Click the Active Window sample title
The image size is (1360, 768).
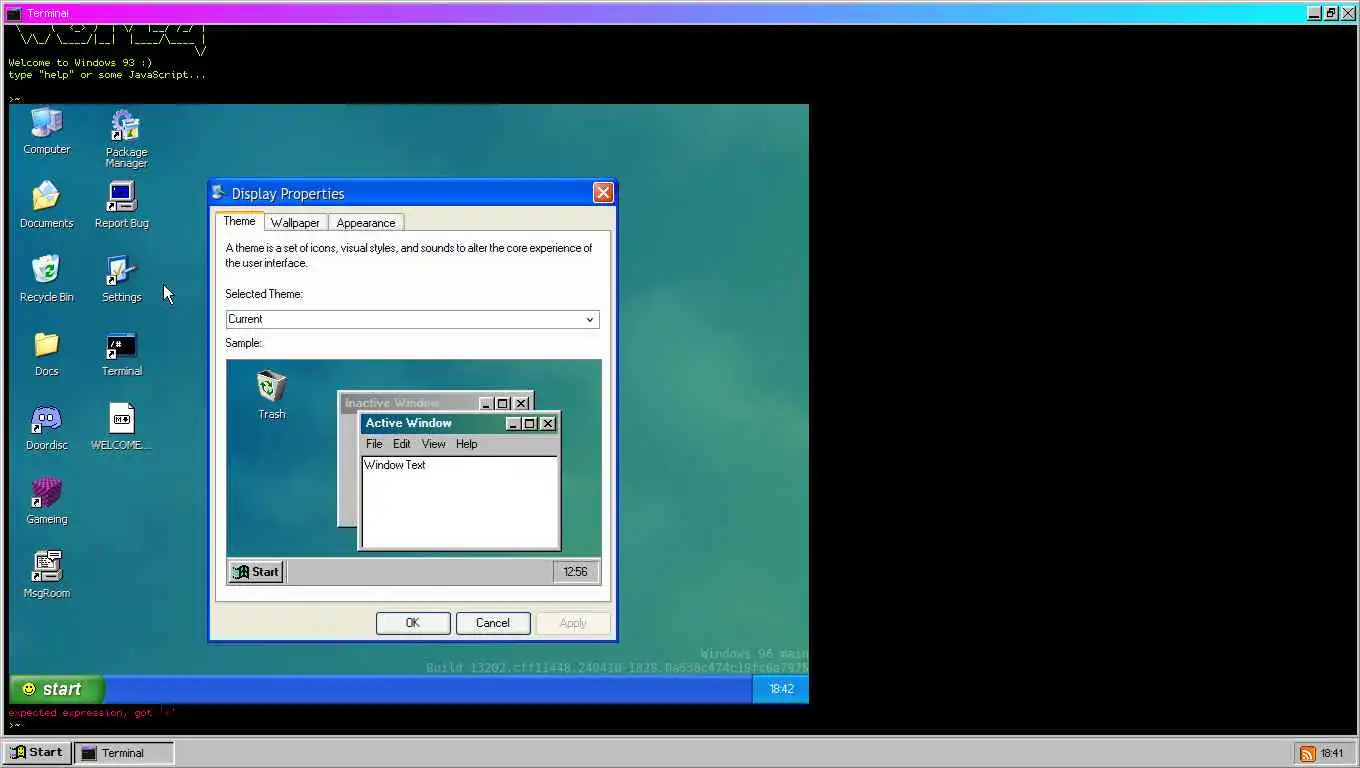409,423
